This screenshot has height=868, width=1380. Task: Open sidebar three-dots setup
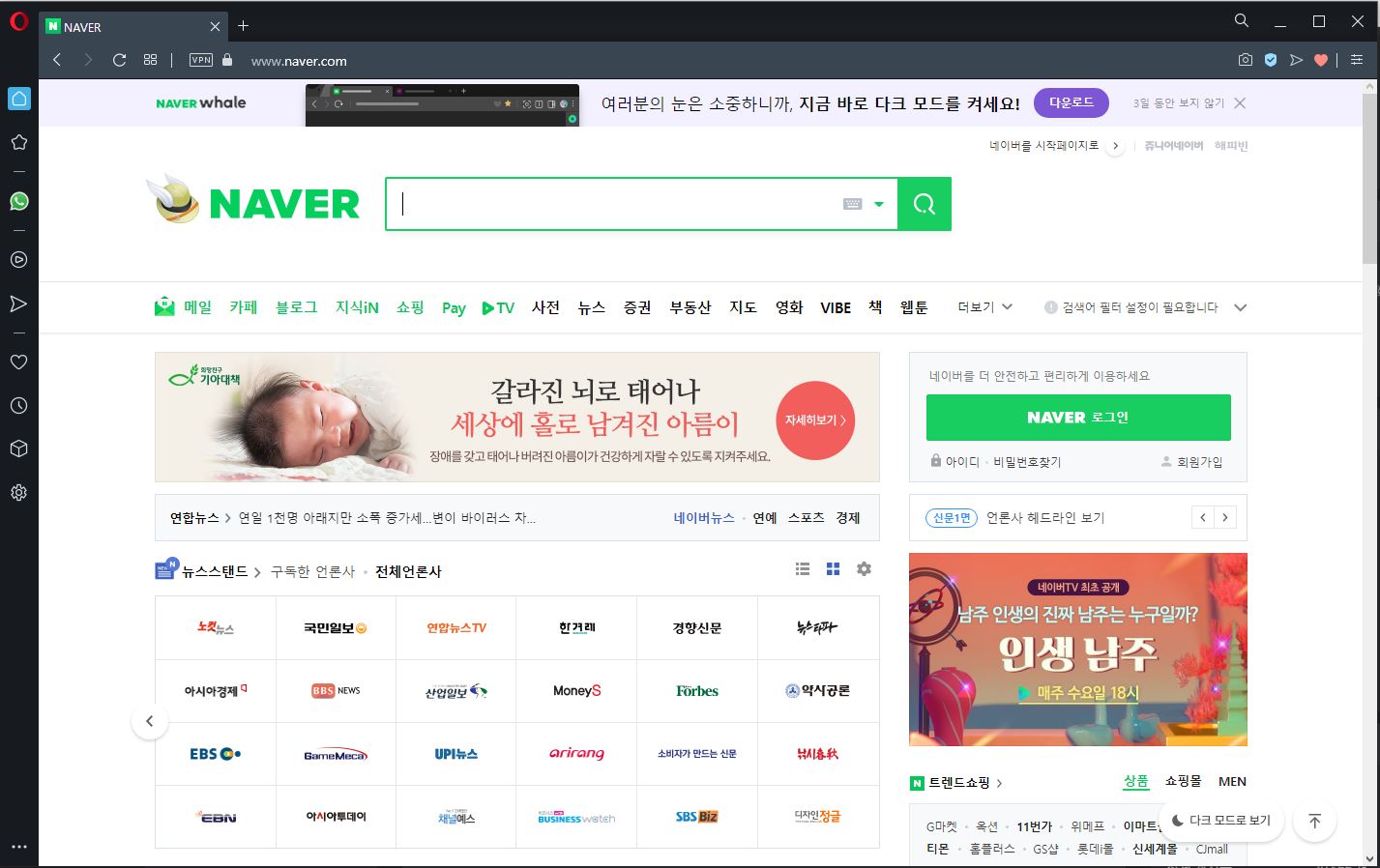coord(18,847)
